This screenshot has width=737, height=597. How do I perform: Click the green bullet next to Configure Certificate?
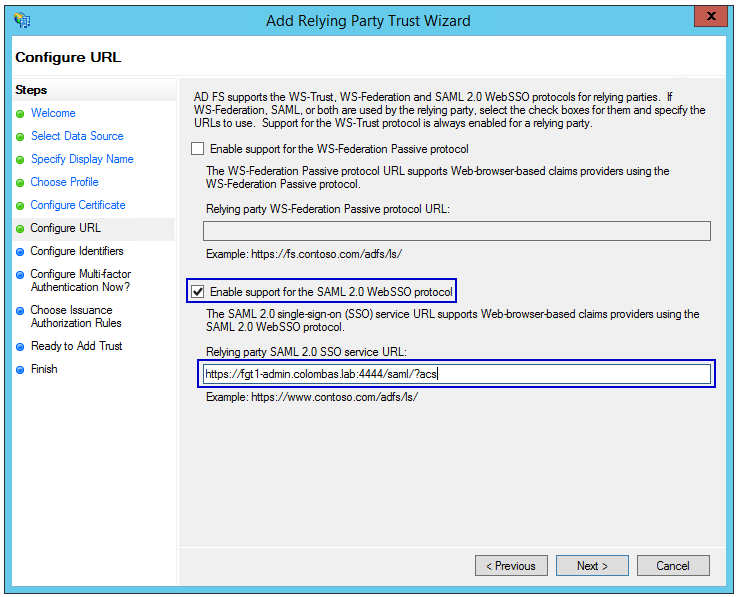coord(20,206)
